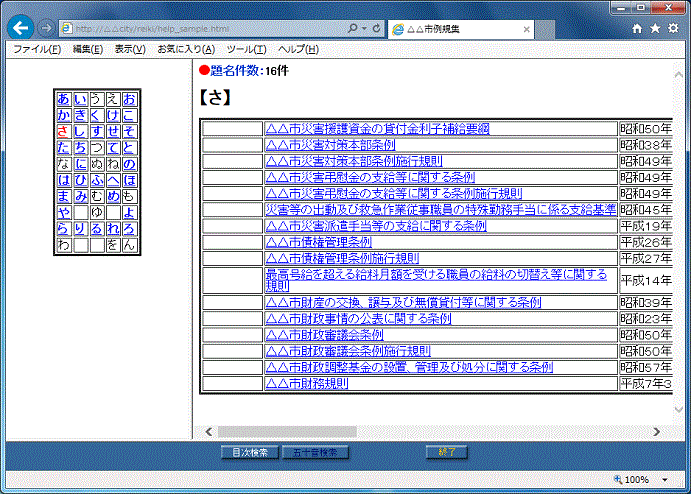Open the ツール(T) menu

point(246,49)
